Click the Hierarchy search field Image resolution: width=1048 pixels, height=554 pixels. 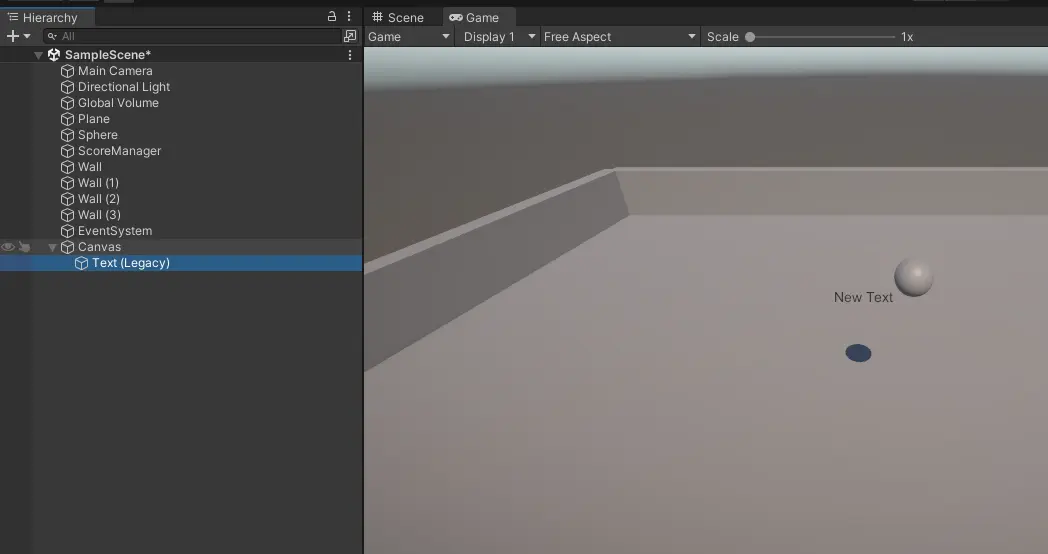pos(195,36)
